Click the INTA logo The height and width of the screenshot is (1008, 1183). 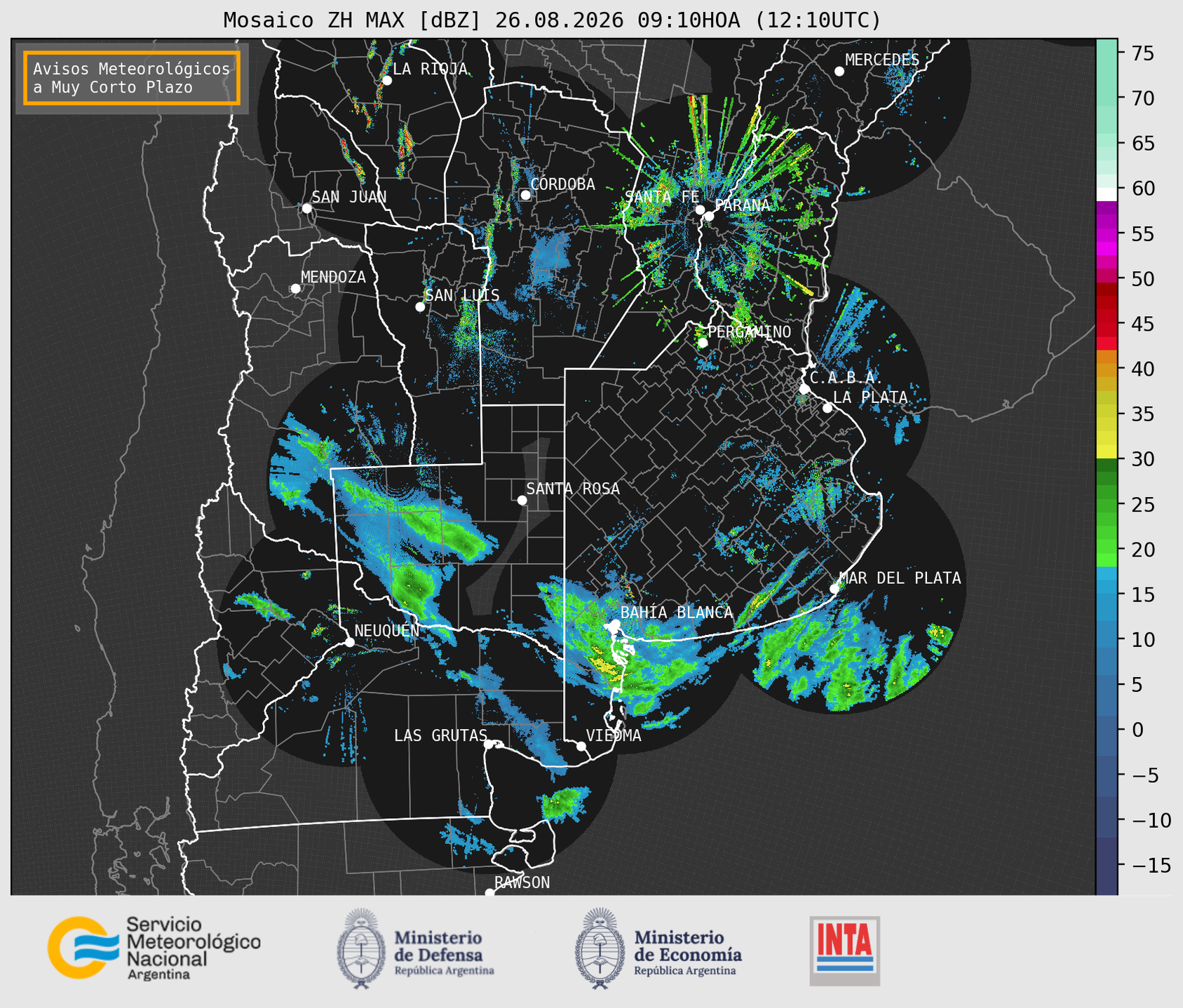[845, 951]
